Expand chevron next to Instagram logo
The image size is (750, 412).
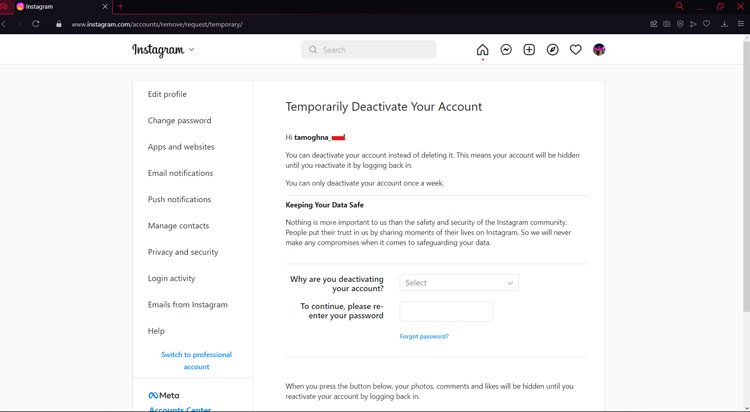point(191,50)
